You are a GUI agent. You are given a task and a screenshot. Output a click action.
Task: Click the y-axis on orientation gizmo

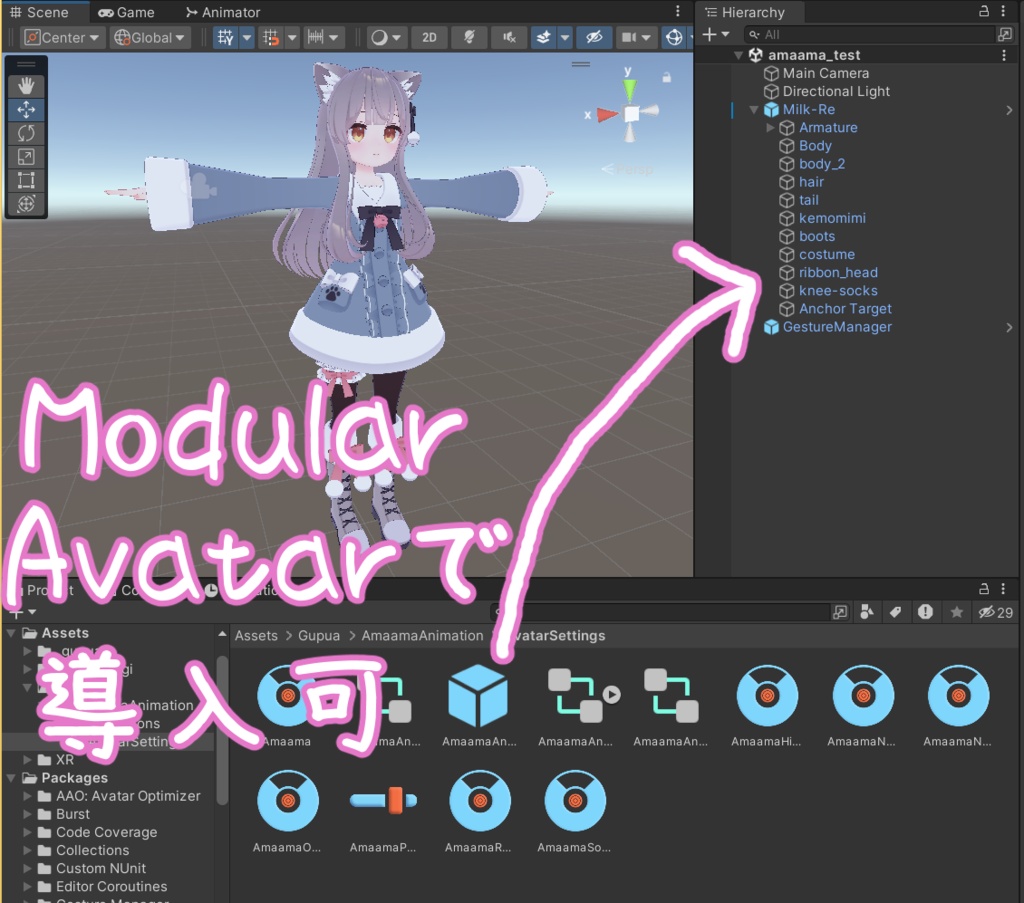630,87
